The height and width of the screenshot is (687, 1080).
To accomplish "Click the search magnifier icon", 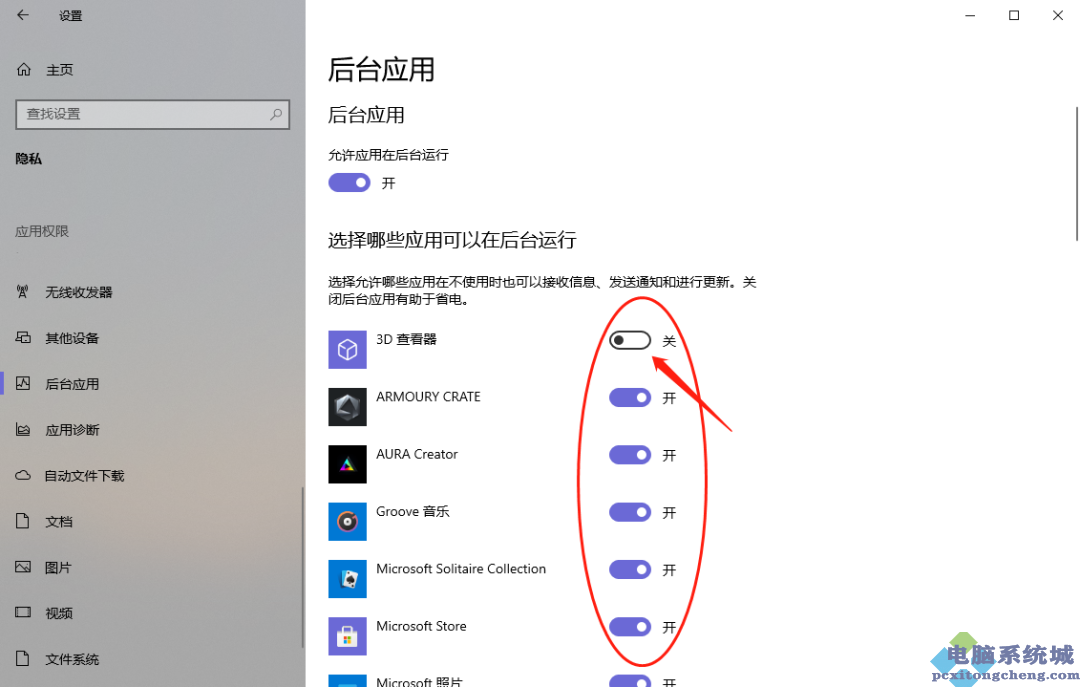I will click(276, 114).
